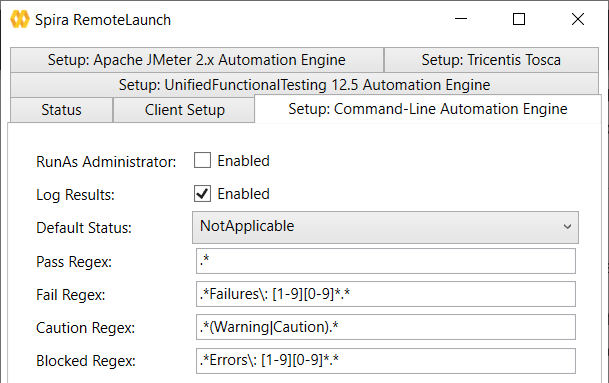This screenshot has height=383, width=609.
Task: Click the Caution Regex label
Action: click(x=85, y=328)
